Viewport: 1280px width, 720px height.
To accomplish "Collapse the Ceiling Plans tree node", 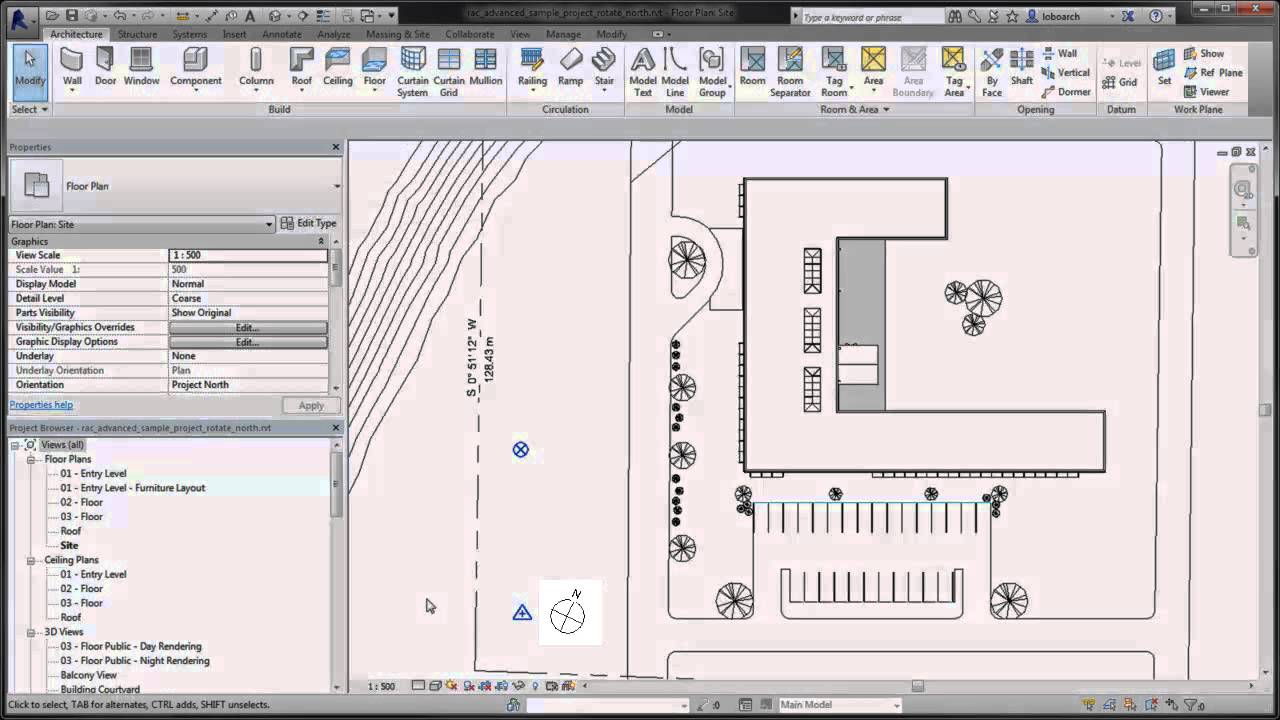I will pos(31,561).
